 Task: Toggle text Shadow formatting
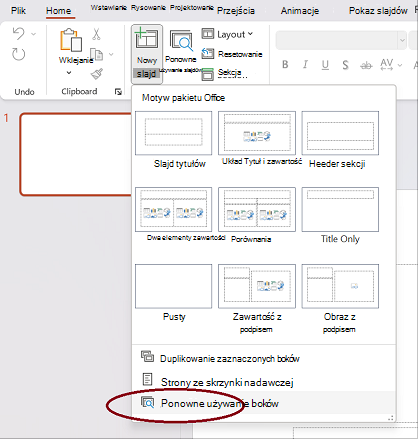point(345,65)
